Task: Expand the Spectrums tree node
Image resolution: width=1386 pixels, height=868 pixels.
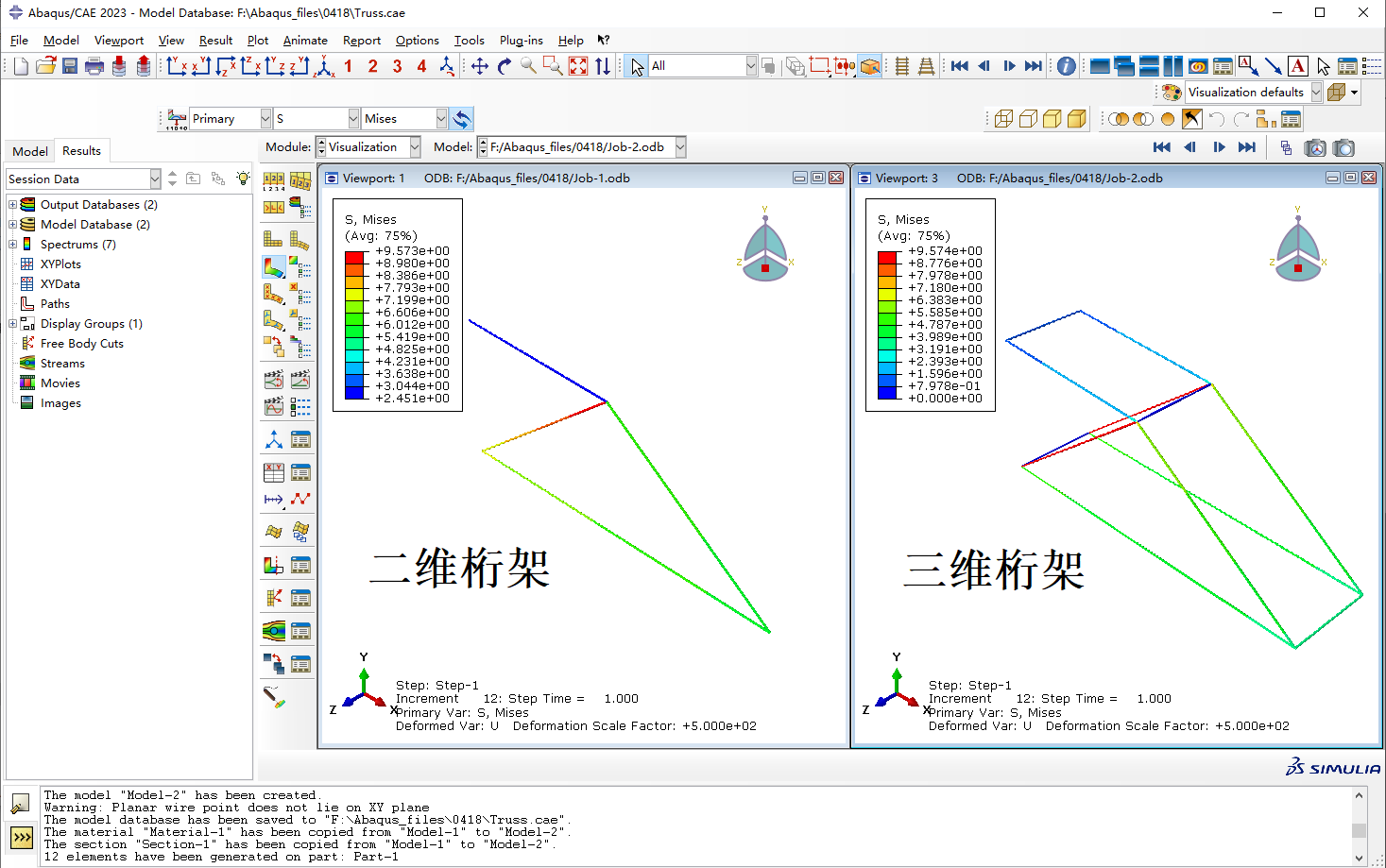Action: click(12, 244)
